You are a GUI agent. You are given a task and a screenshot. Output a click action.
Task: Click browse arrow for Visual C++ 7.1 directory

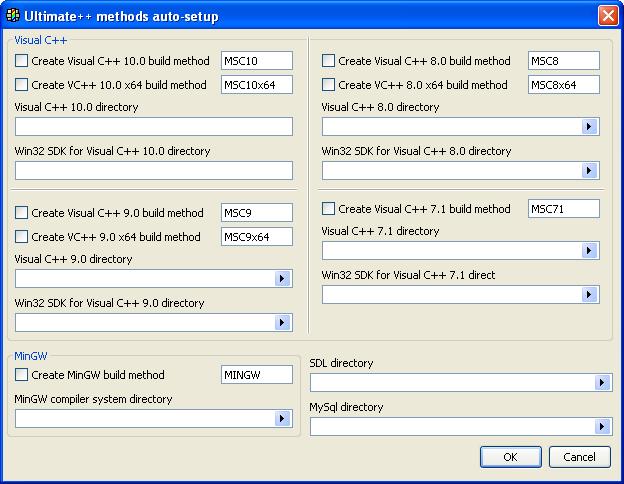(589, 251)
